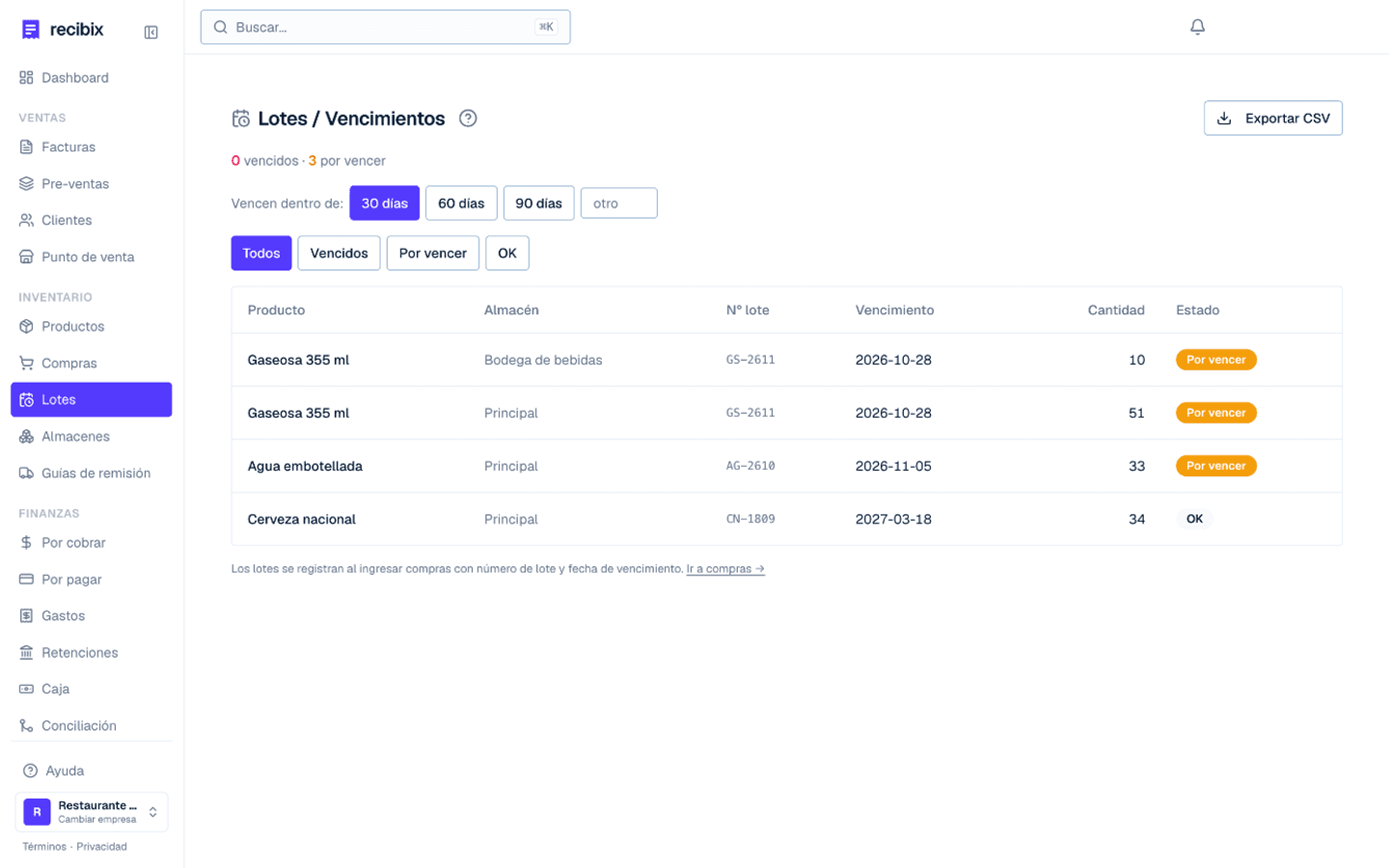1389x868 pixels.
Task: Click the Guías de remisión truck icon
Action: (26, 474)
